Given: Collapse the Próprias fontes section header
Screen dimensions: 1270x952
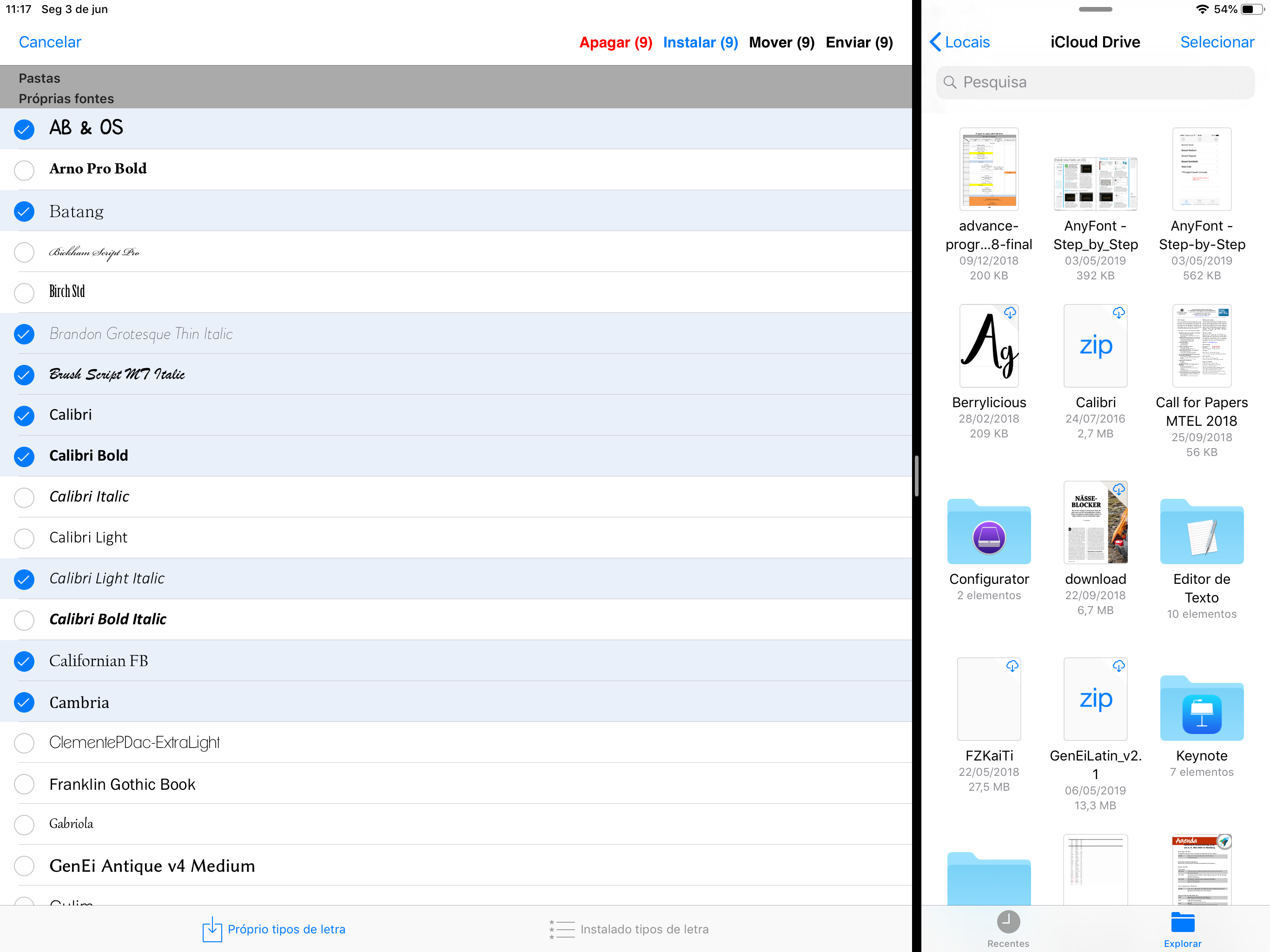Looking at the screenshot, I should coord(66,99).
